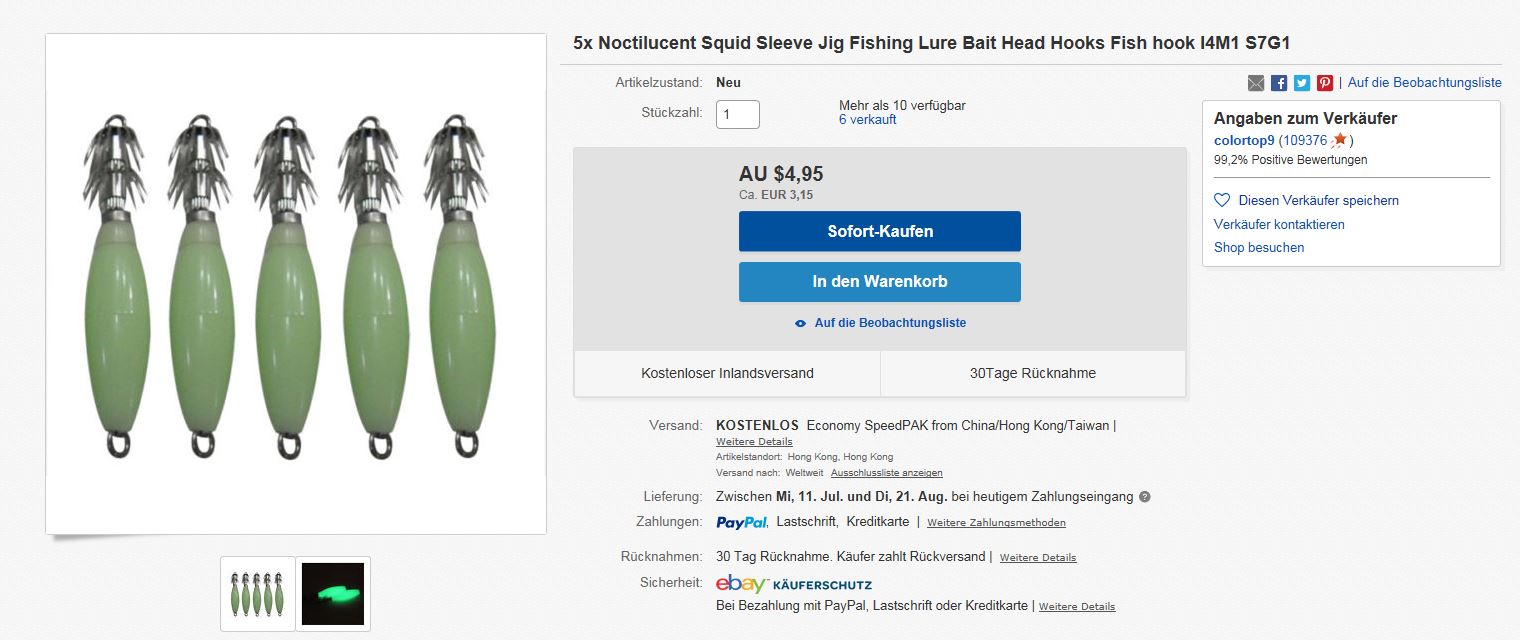
Task: Share listing on Pinterest icon
Action: point(1325,83)
